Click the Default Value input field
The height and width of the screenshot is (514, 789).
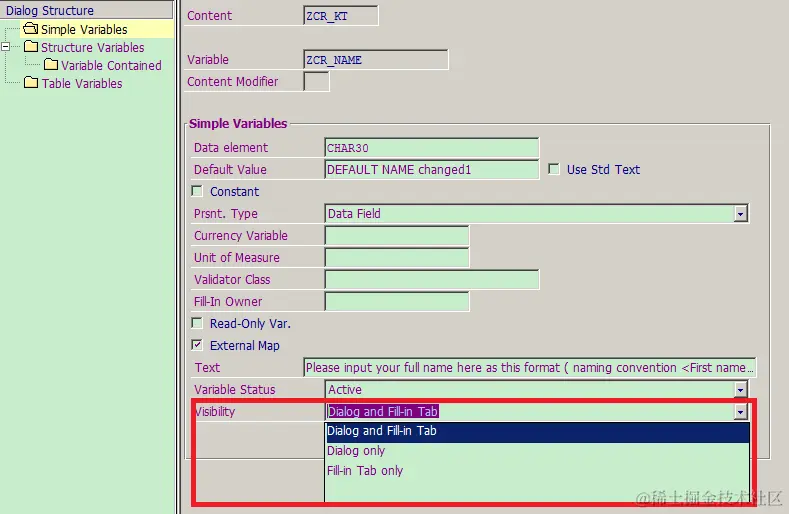coord(432,170)
